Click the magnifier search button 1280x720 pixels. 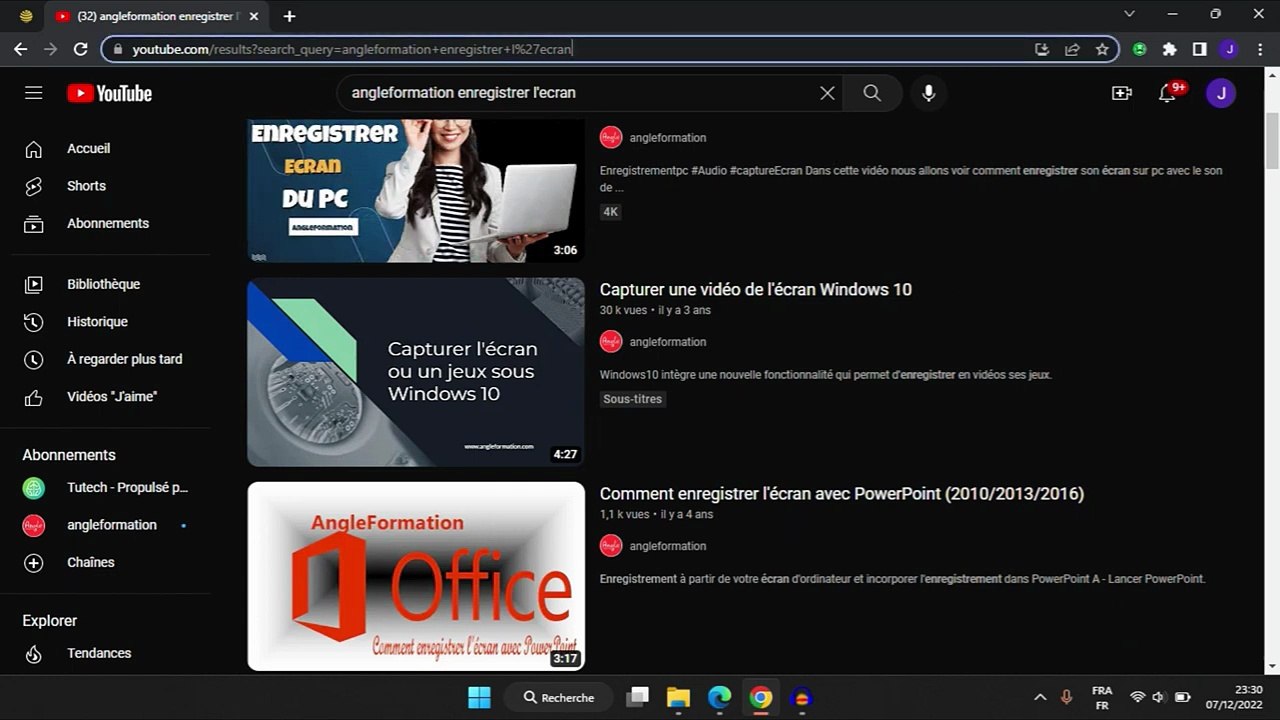coord(872,93)
